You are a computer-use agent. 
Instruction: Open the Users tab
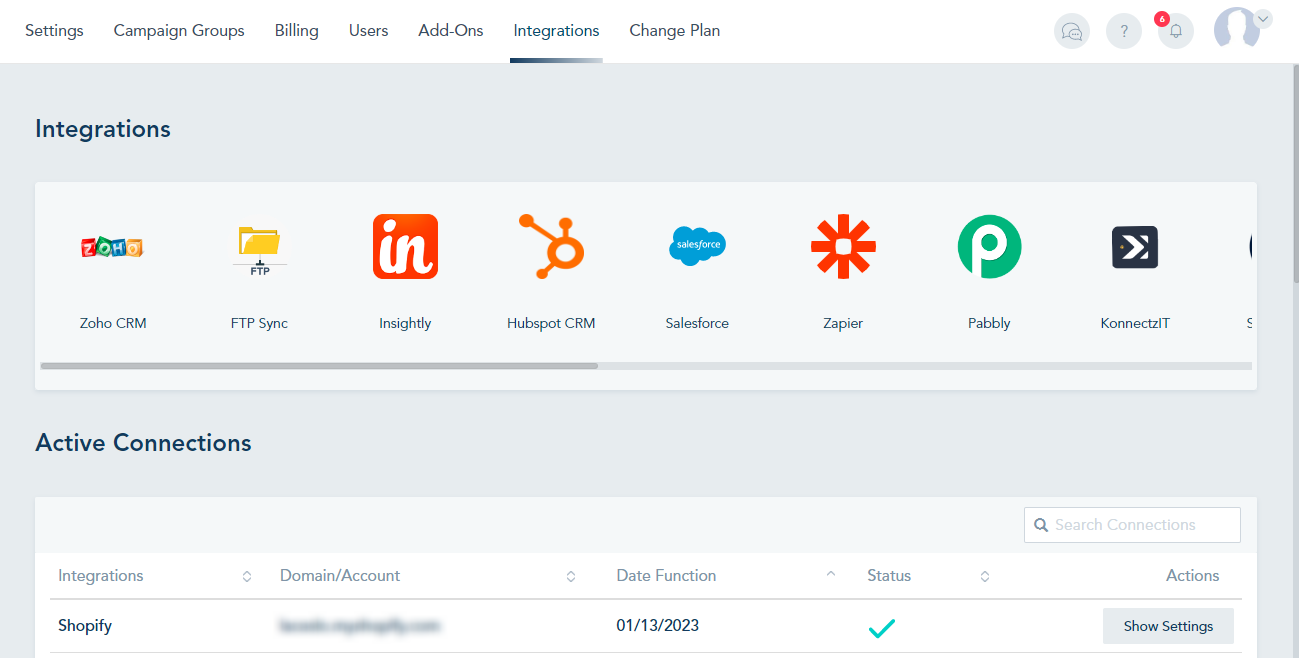click(368, 30)
